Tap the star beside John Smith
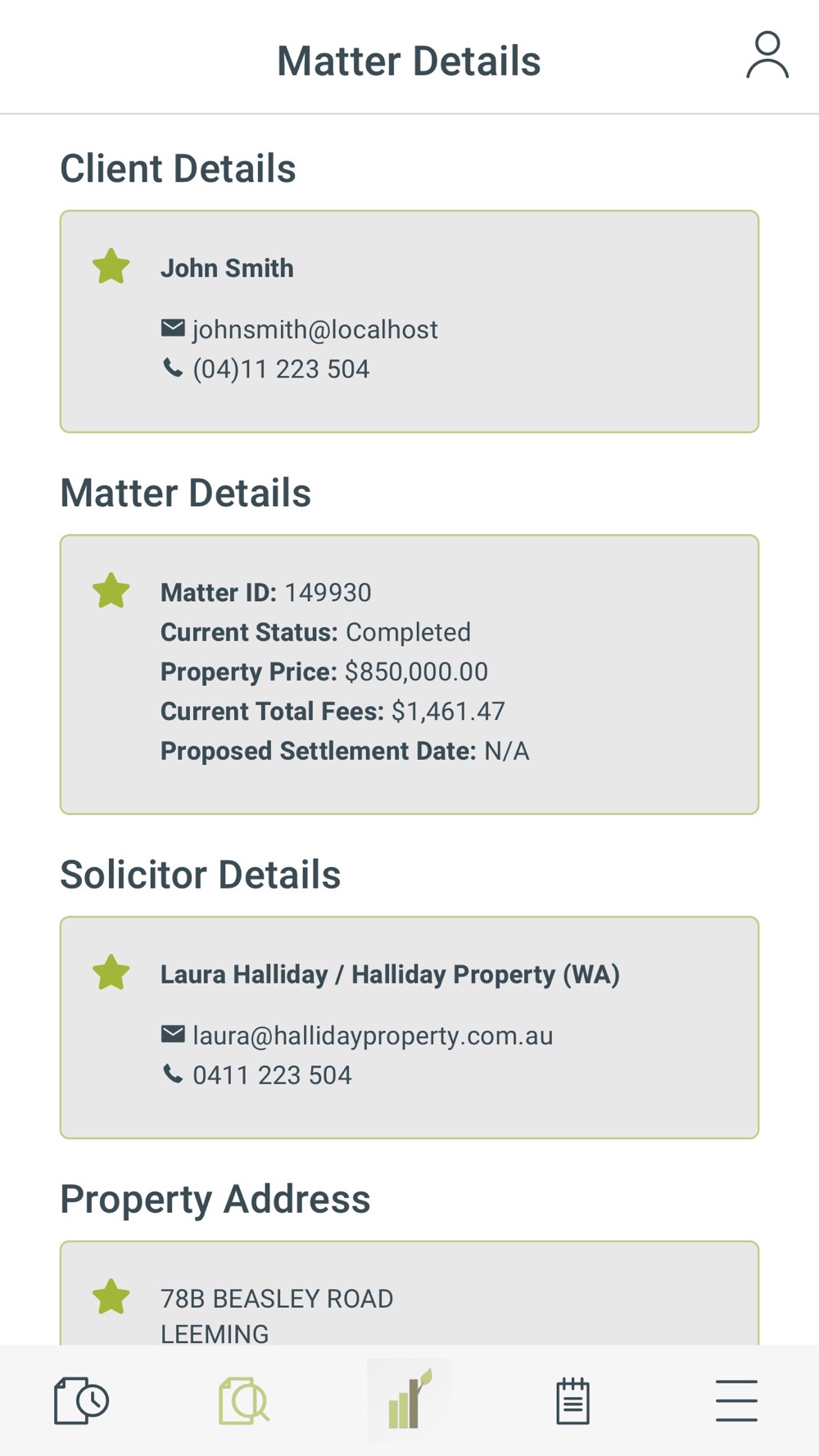The image size is (819, 1456). click(111, 266)
